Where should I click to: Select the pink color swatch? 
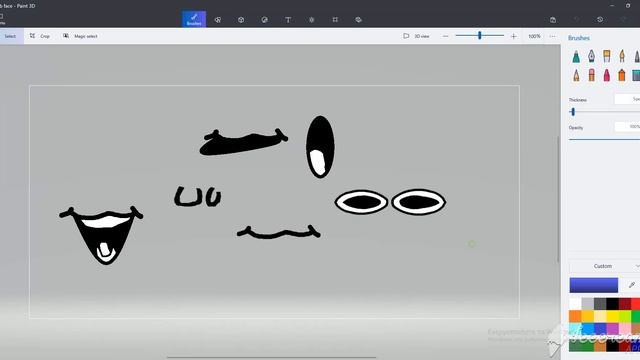(624, 328)
